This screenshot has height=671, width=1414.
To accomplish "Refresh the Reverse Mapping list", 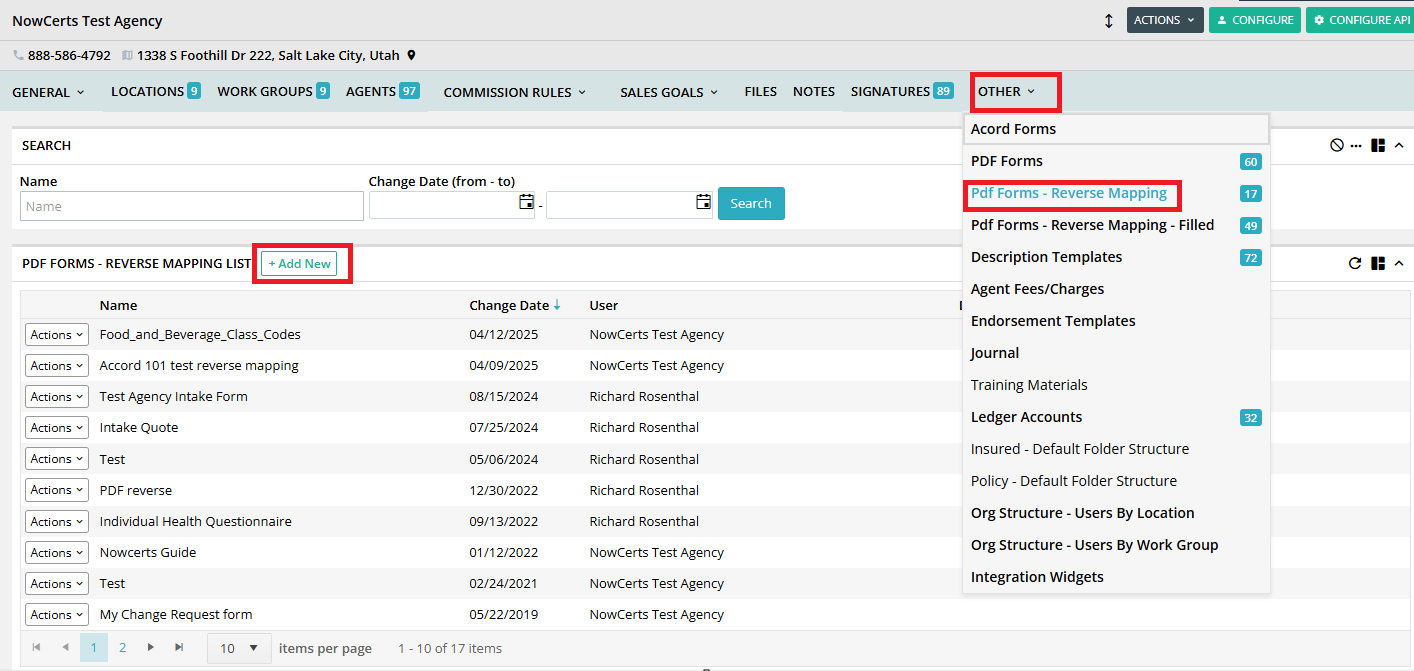I will 1355,263.
